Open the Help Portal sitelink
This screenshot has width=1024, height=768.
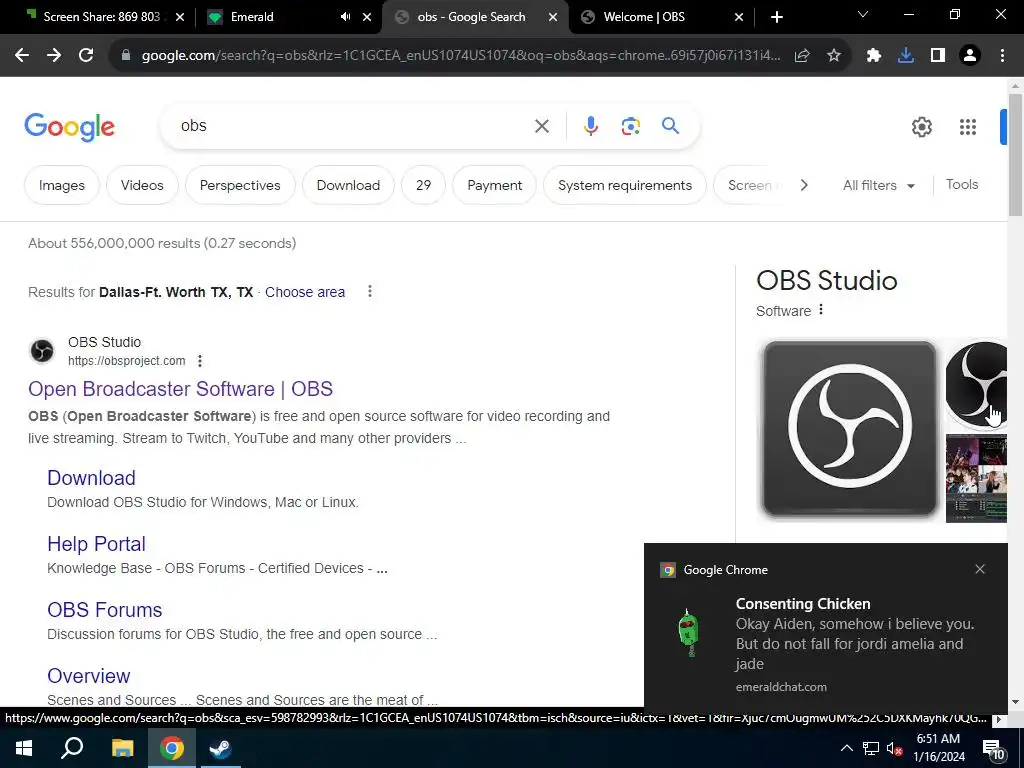(96, 544)
